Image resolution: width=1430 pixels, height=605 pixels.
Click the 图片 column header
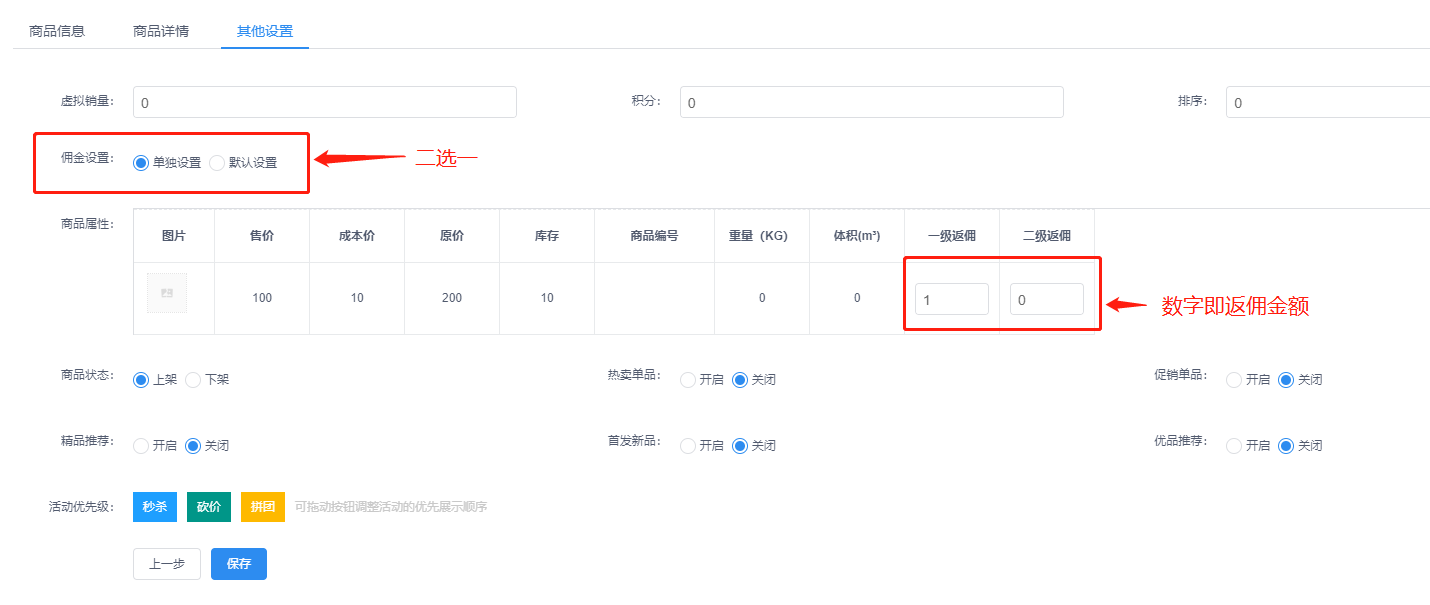[x=174, y=236]
